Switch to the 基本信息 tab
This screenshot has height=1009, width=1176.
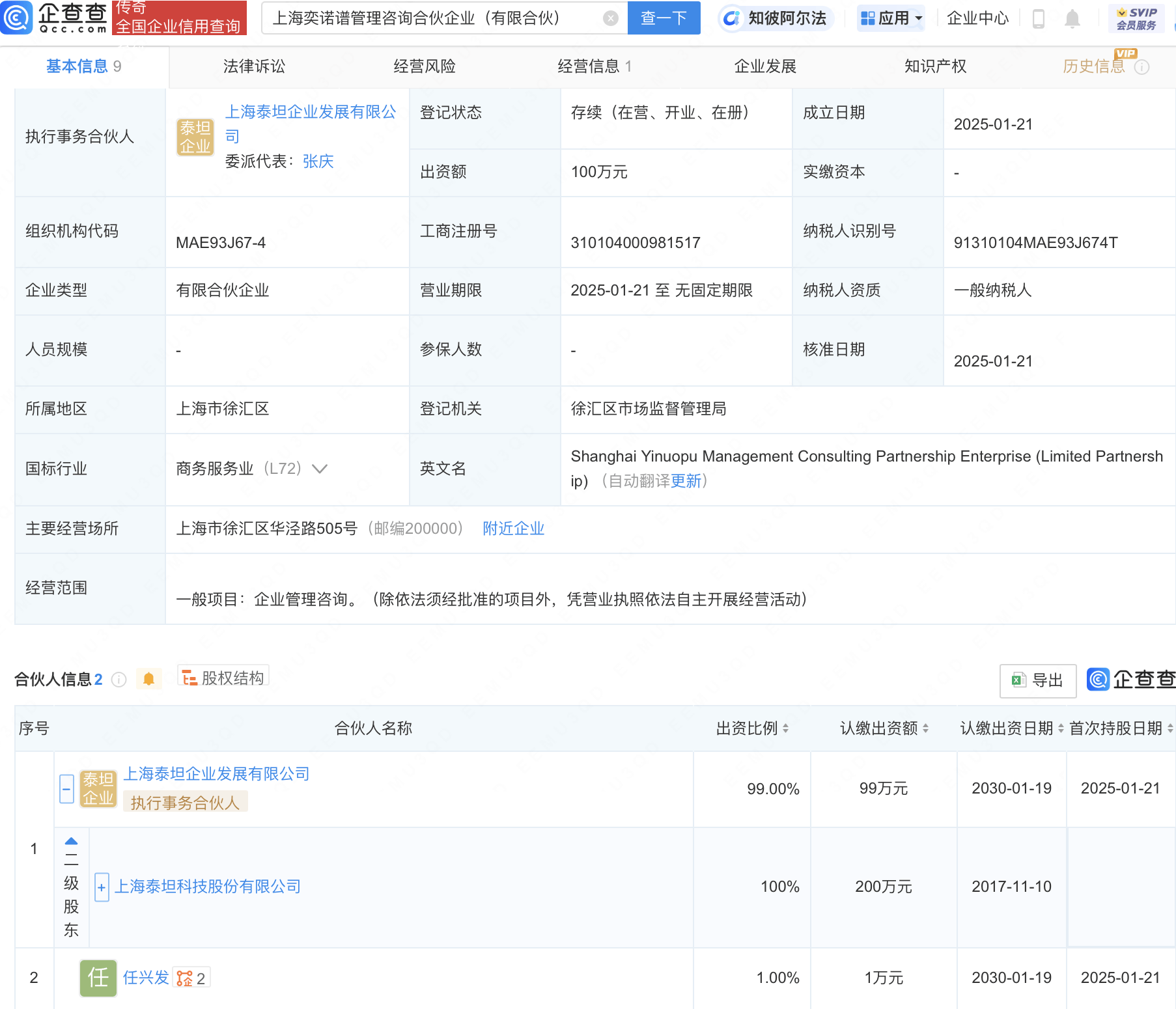(84, 66)
